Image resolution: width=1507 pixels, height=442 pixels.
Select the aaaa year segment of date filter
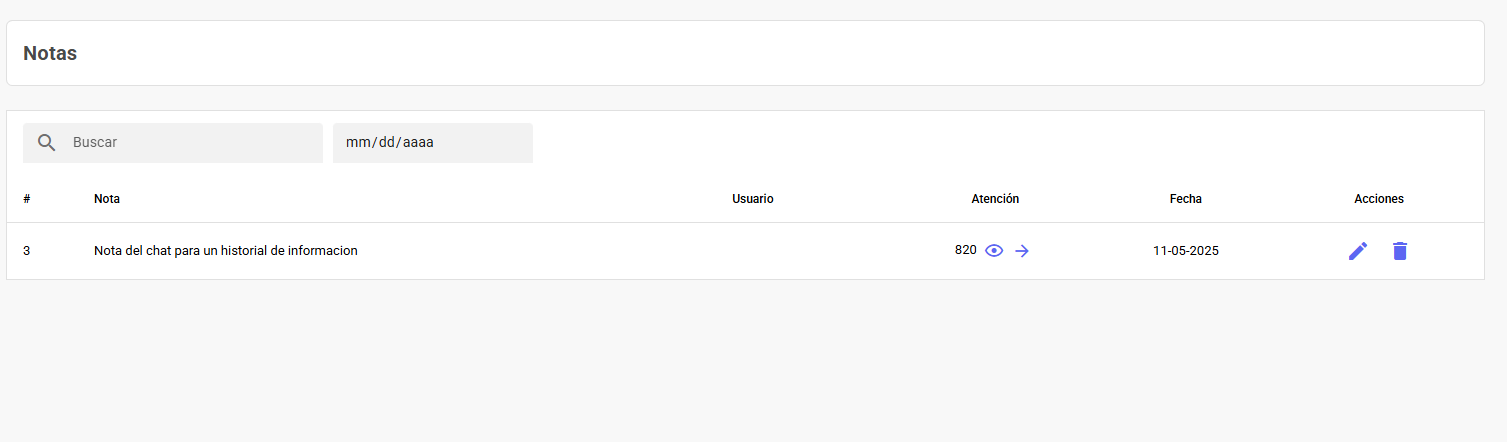(x=419, y=143)
